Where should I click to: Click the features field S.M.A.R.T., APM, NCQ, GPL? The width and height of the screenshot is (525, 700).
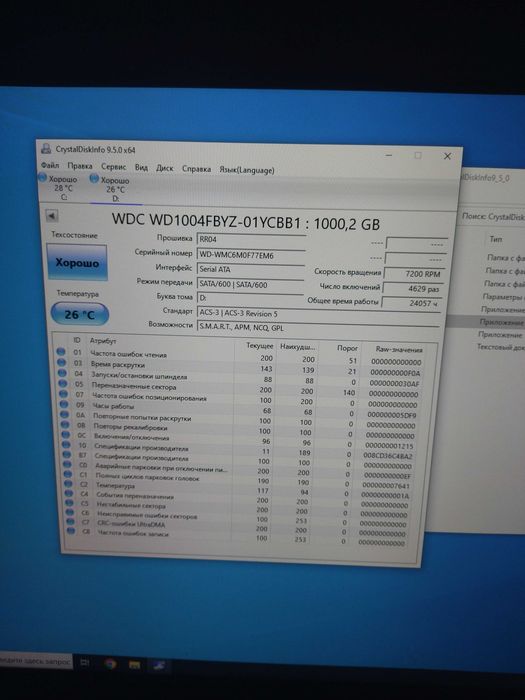(318, 328)
